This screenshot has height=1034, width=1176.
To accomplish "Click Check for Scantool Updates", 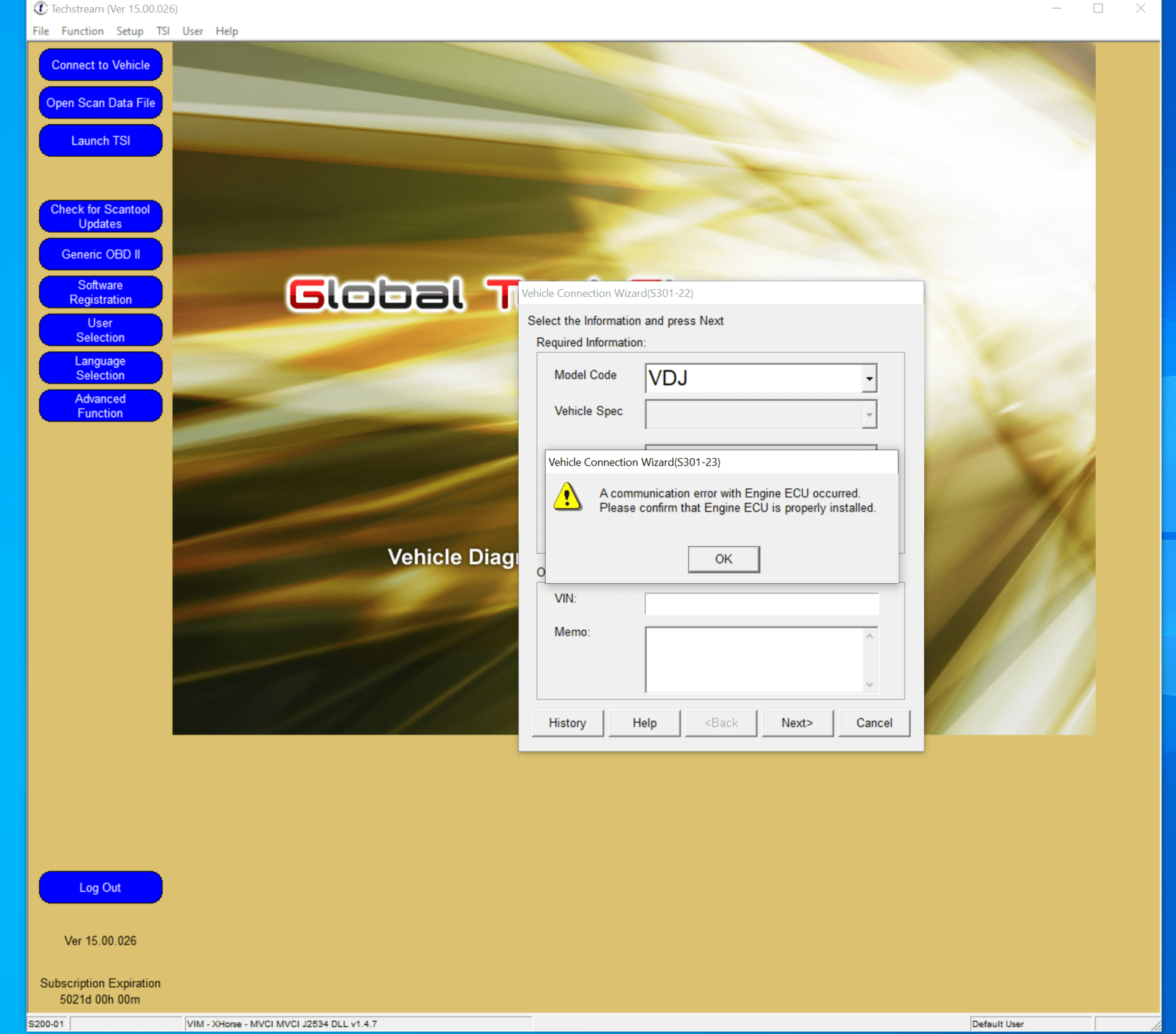I will click(x=100, y=216).
